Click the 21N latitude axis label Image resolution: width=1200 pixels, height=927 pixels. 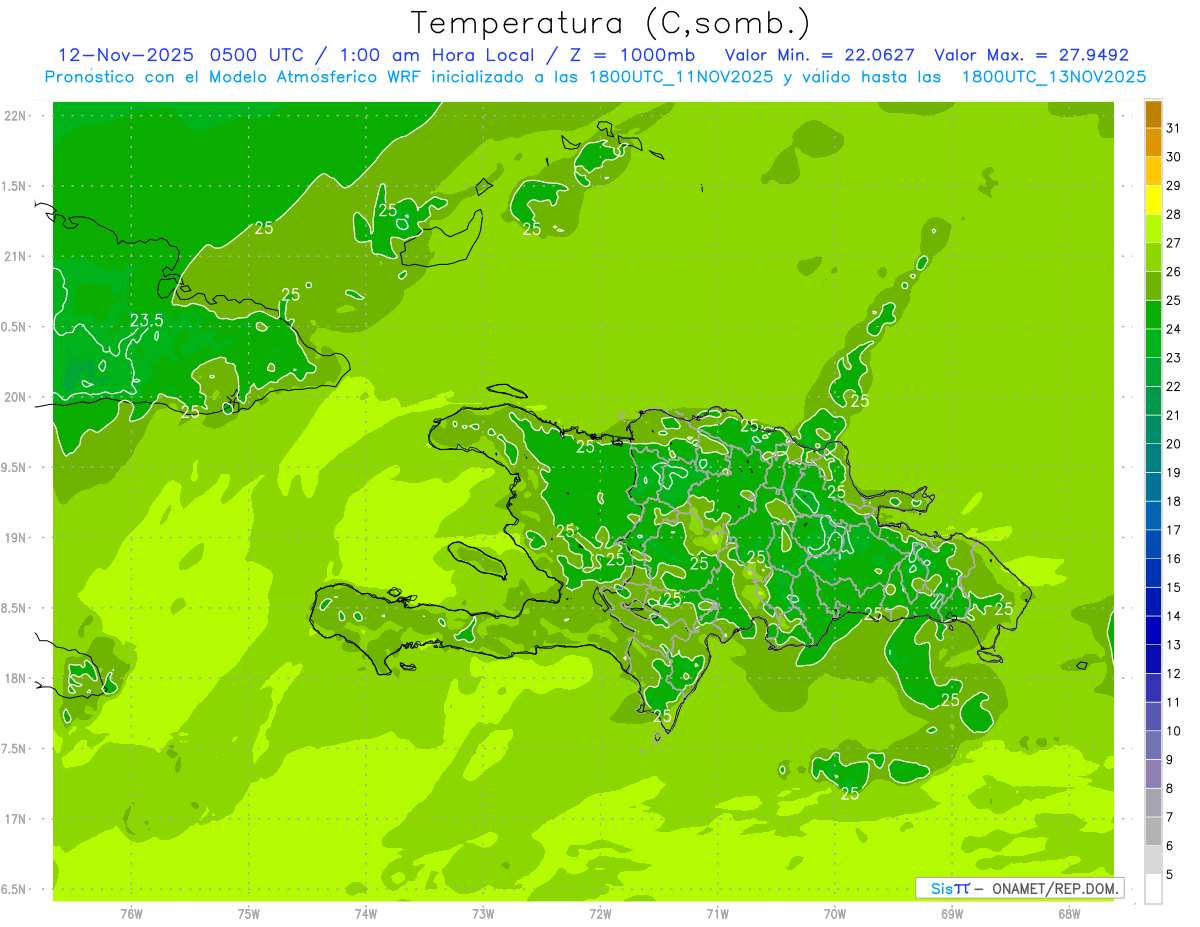14,256
